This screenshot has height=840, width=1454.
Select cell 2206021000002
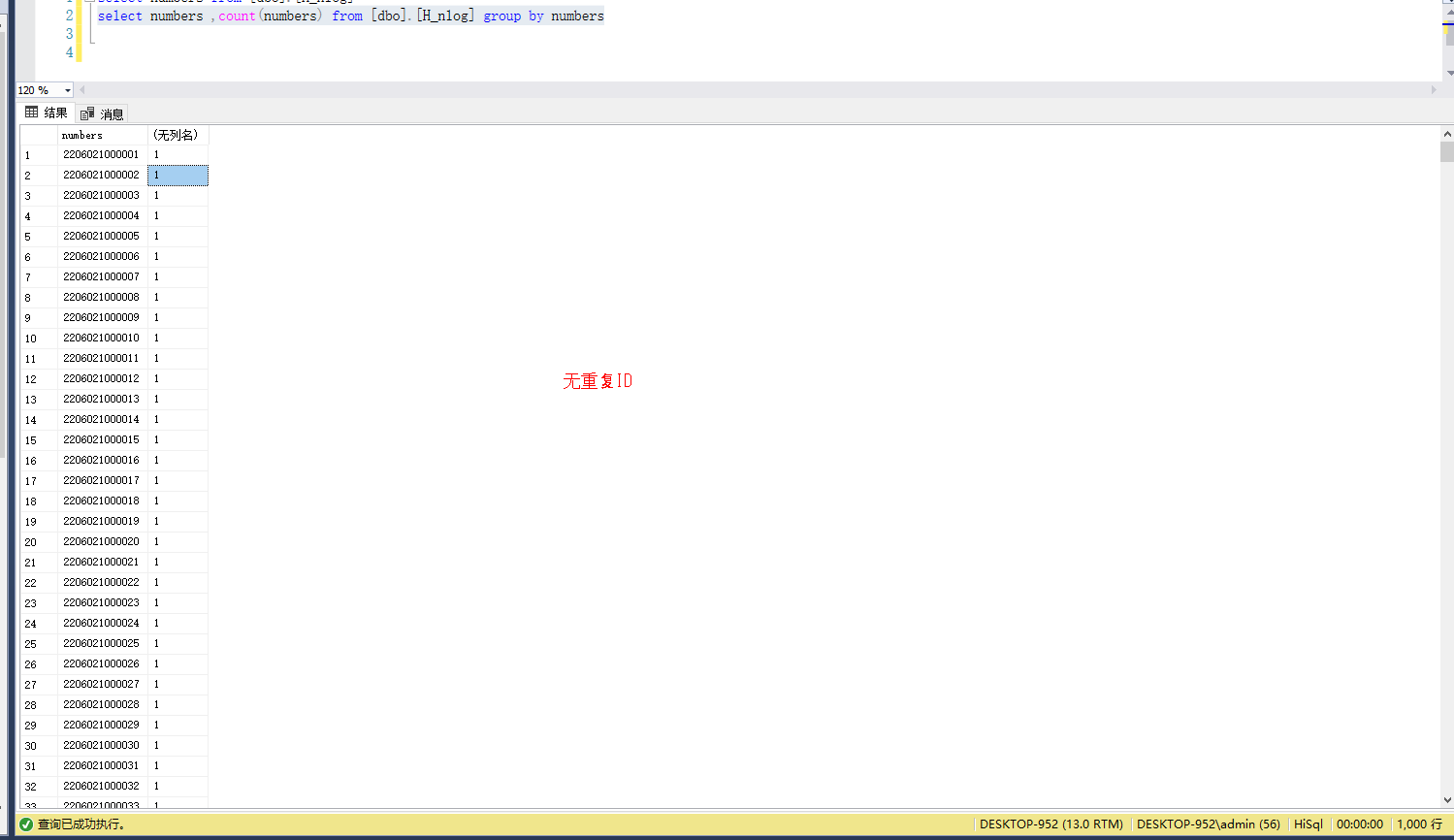[x=103, y=175]
